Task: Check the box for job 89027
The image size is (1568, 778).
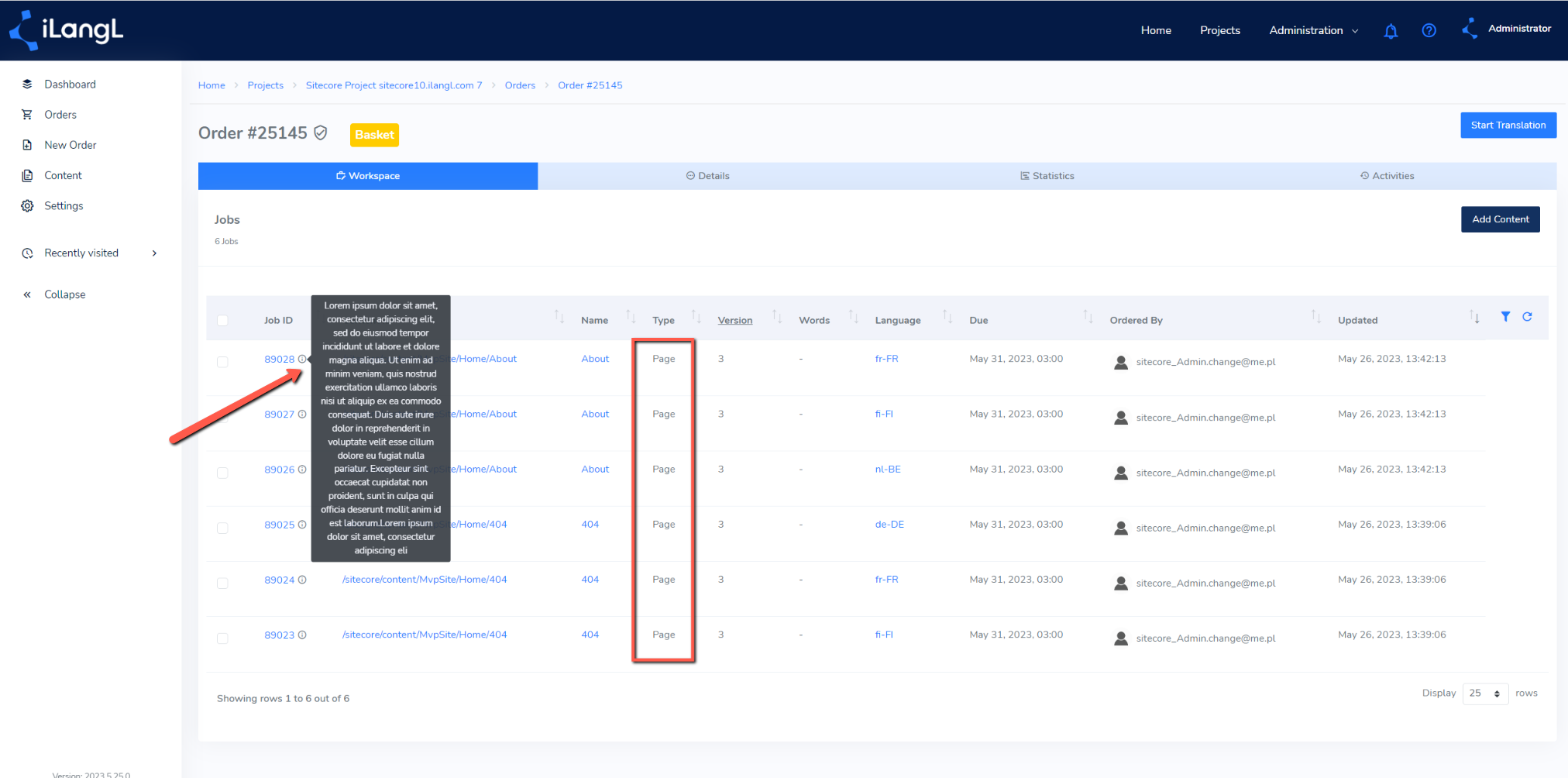Action: [222, 418]
